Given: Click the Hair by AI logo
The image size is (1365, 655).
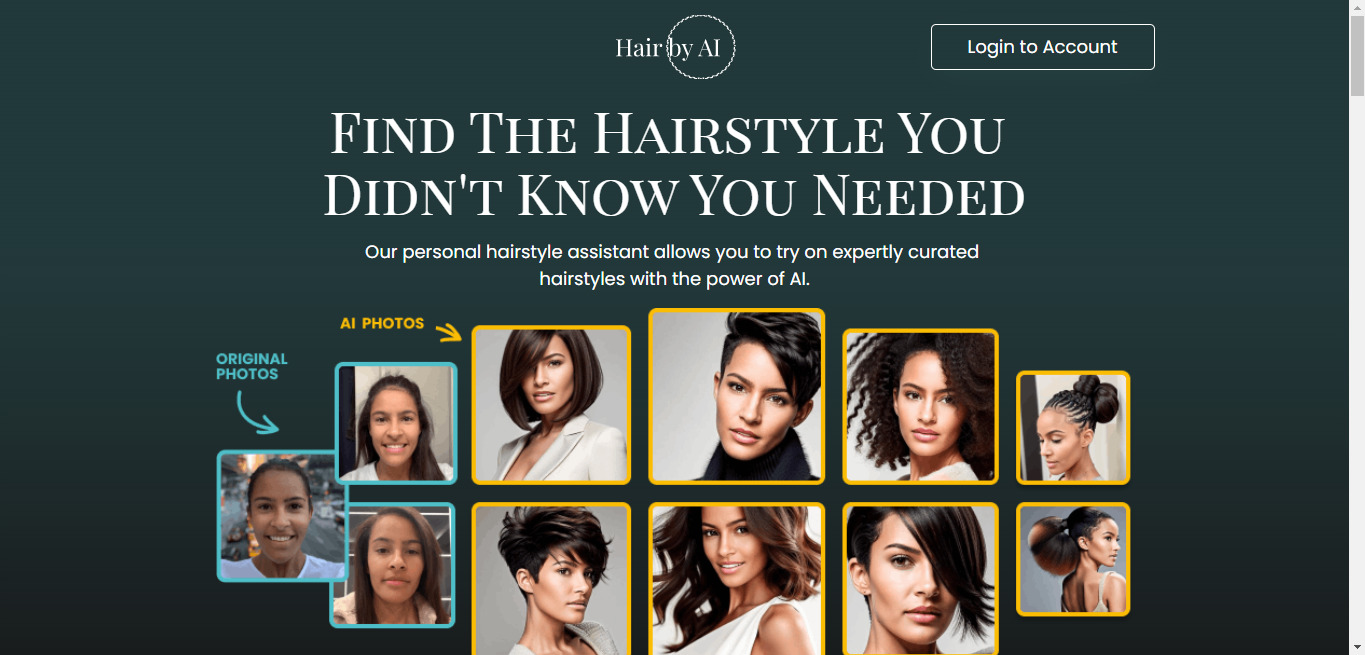Looking at the screenshot, I should [675, 47].
